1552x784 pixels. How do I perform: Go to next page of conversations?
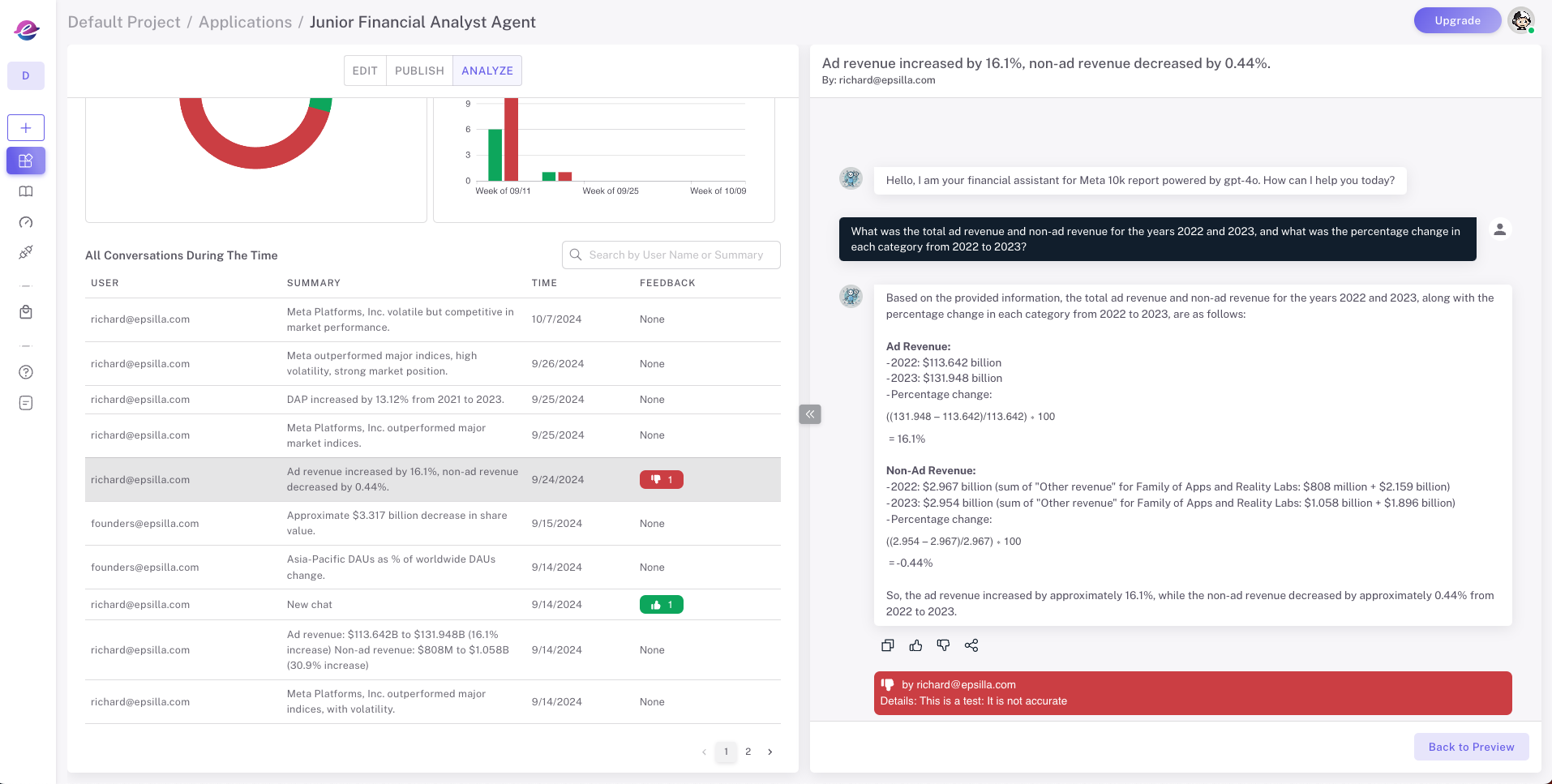tap(770, 752)
